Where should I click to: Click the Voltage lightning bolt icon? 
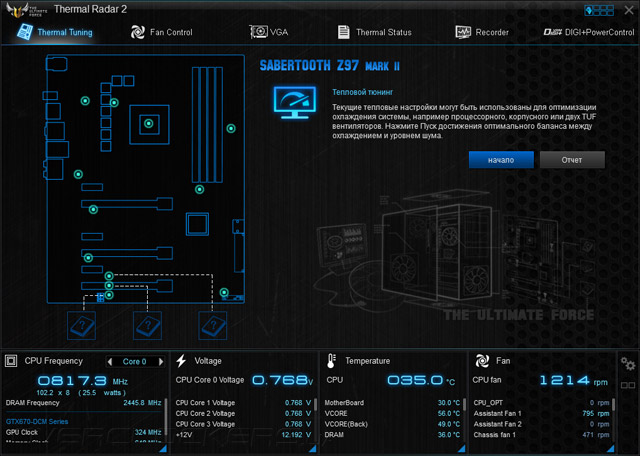point(181,361)
